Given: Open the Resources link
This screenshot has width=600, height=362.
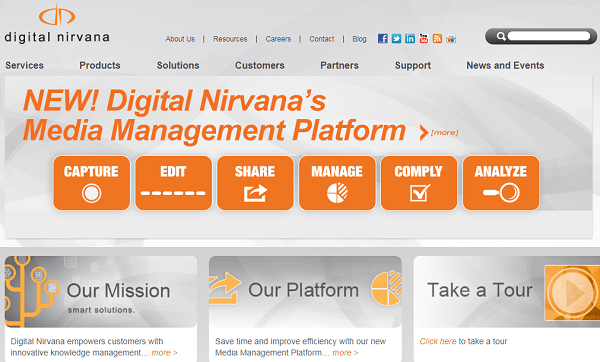Looking at the screenshot, I should (230, 39).
